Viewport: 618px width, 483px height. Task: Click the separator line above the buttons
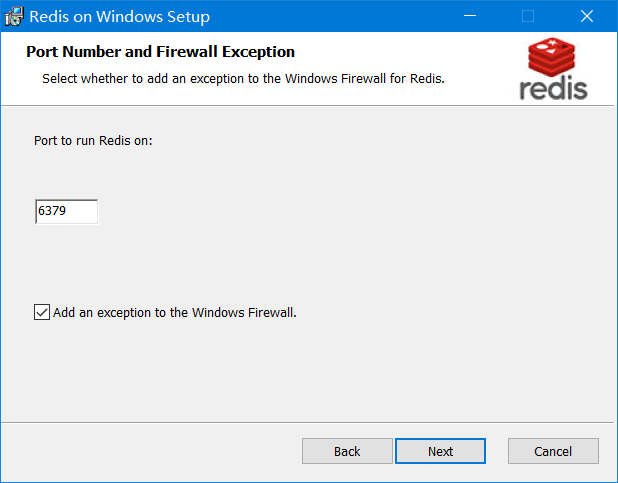[308, 421]
